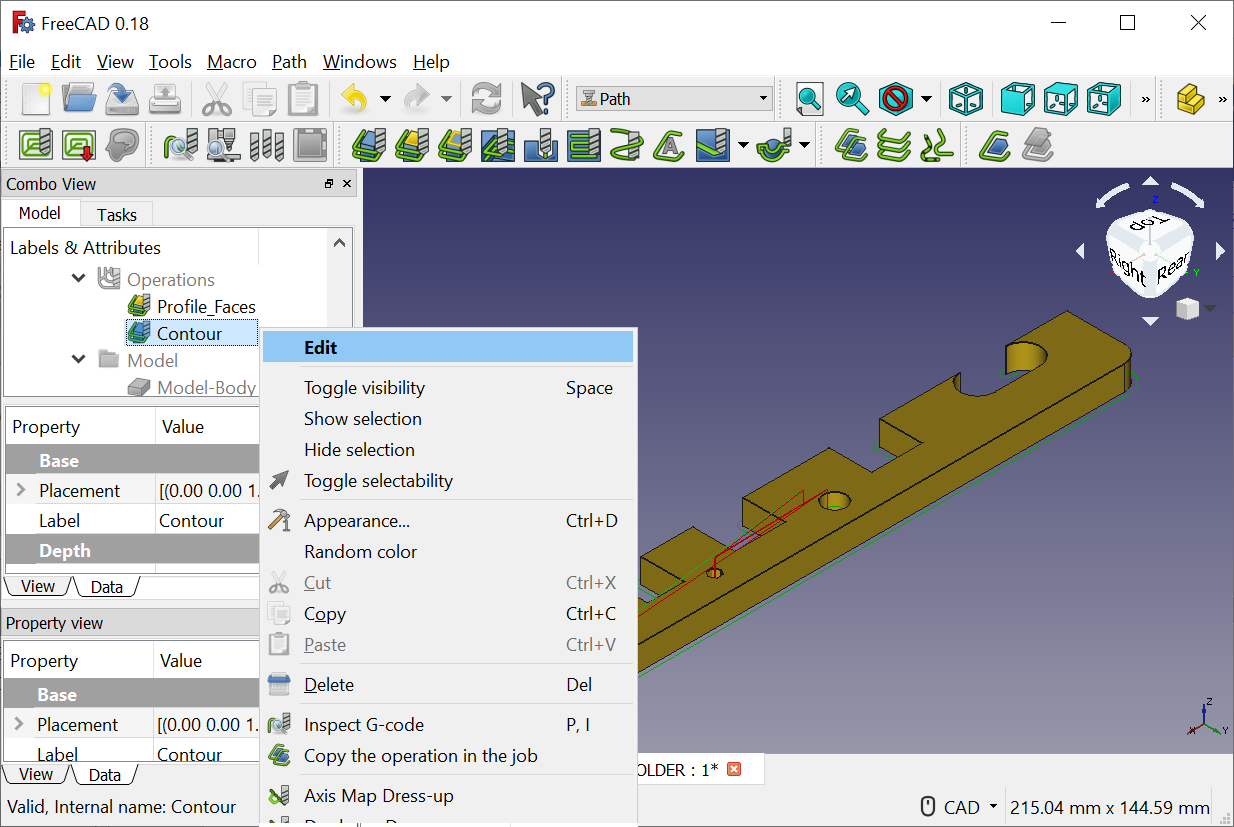Image resolution: width=1234 pixels, height=827 pixels.
Task: Choose Edit from the context menu
Action: point(448,347)
